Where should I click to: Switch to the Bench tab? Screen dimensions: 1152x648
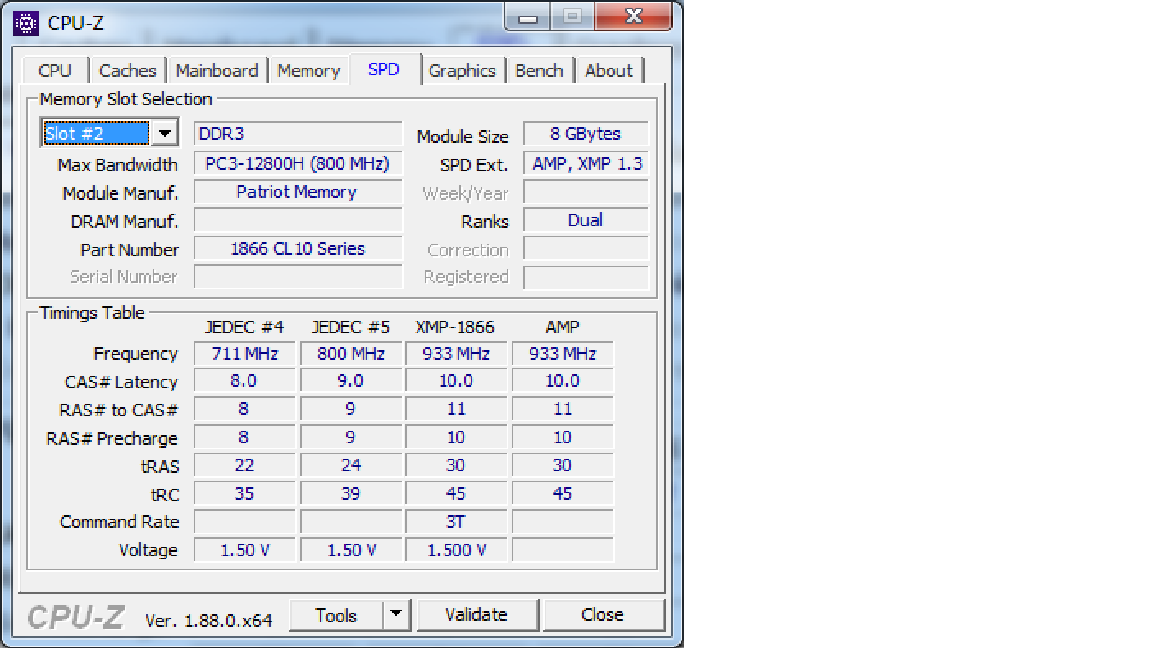[x=539, y=71]
